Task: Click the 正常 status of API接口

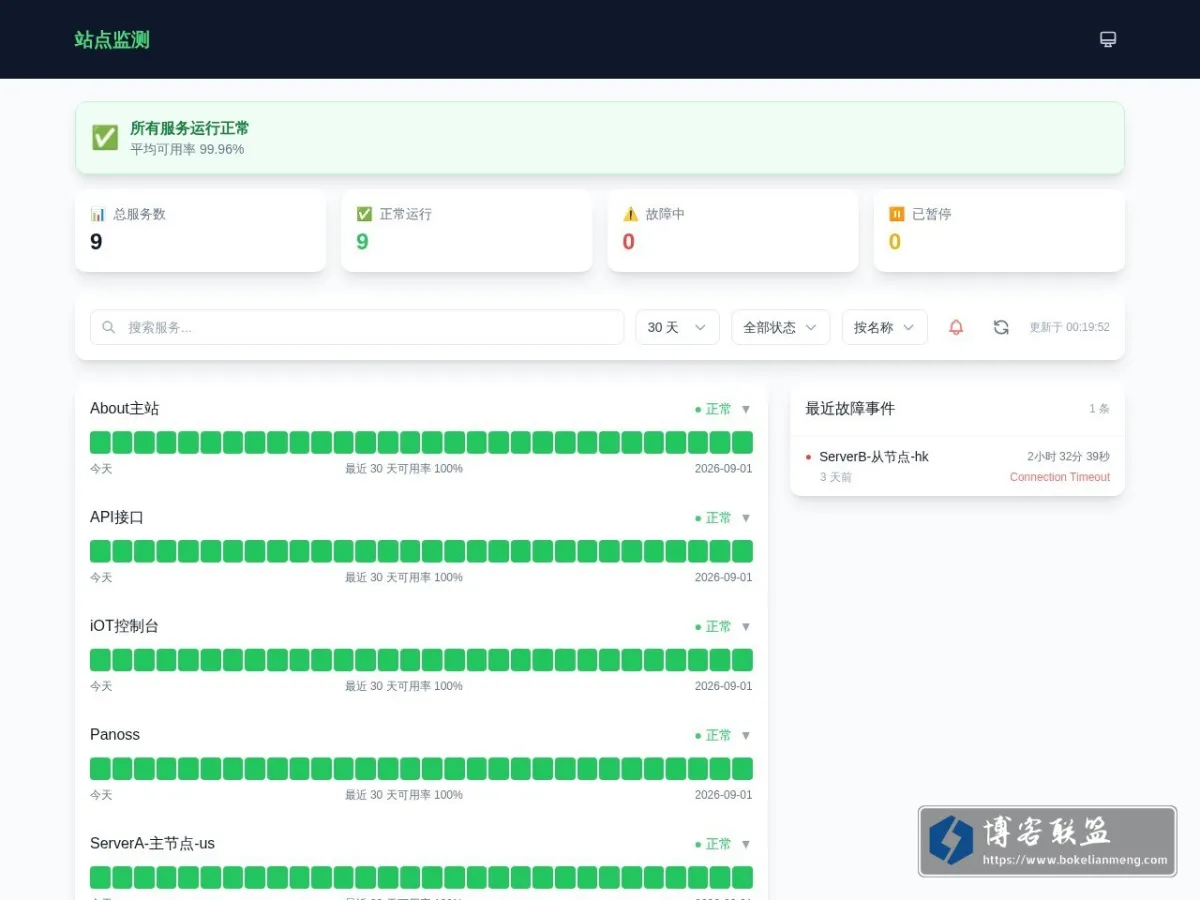Action: pos(714,518)
